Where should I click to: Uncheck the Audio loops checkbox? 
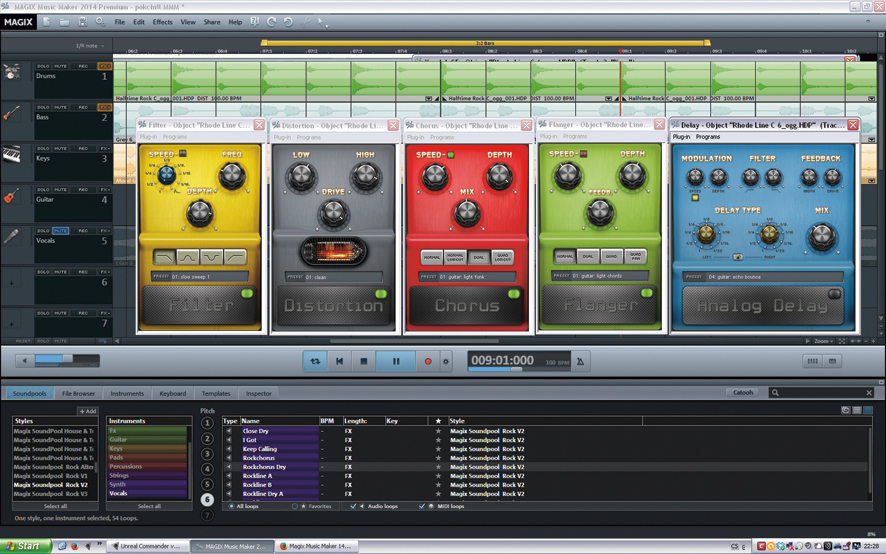pos(353,507)
